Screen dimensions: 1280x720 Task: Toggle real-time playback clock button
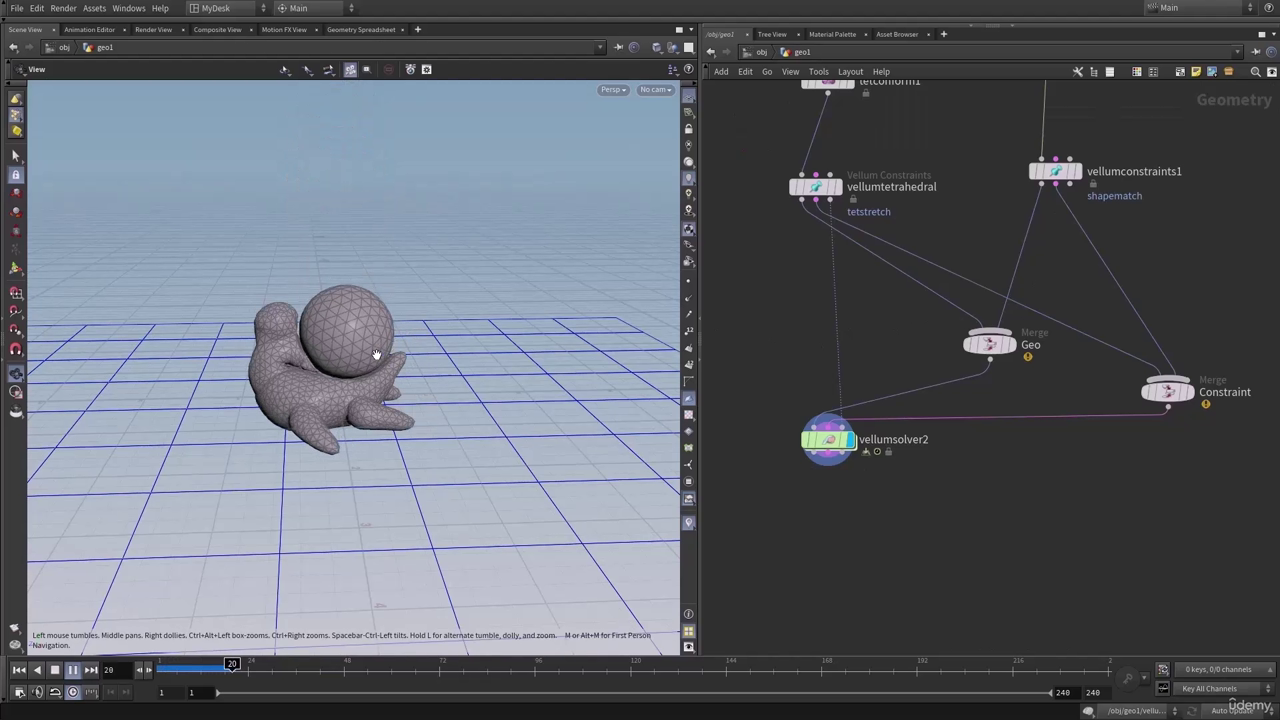pos(72,692)
